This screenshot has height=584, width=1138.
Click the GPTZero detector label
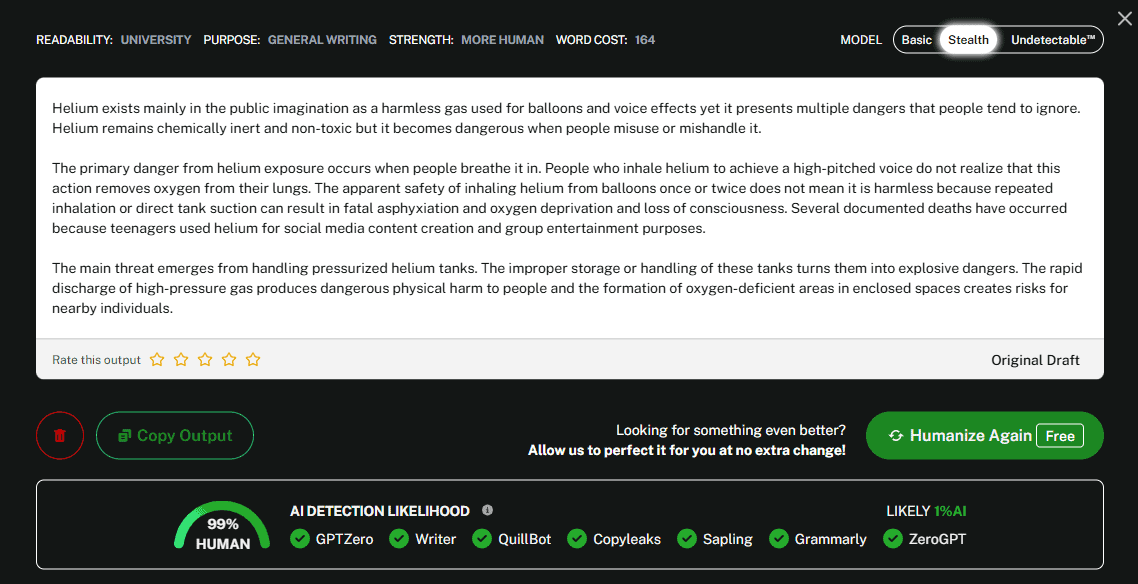click(344, 539)
